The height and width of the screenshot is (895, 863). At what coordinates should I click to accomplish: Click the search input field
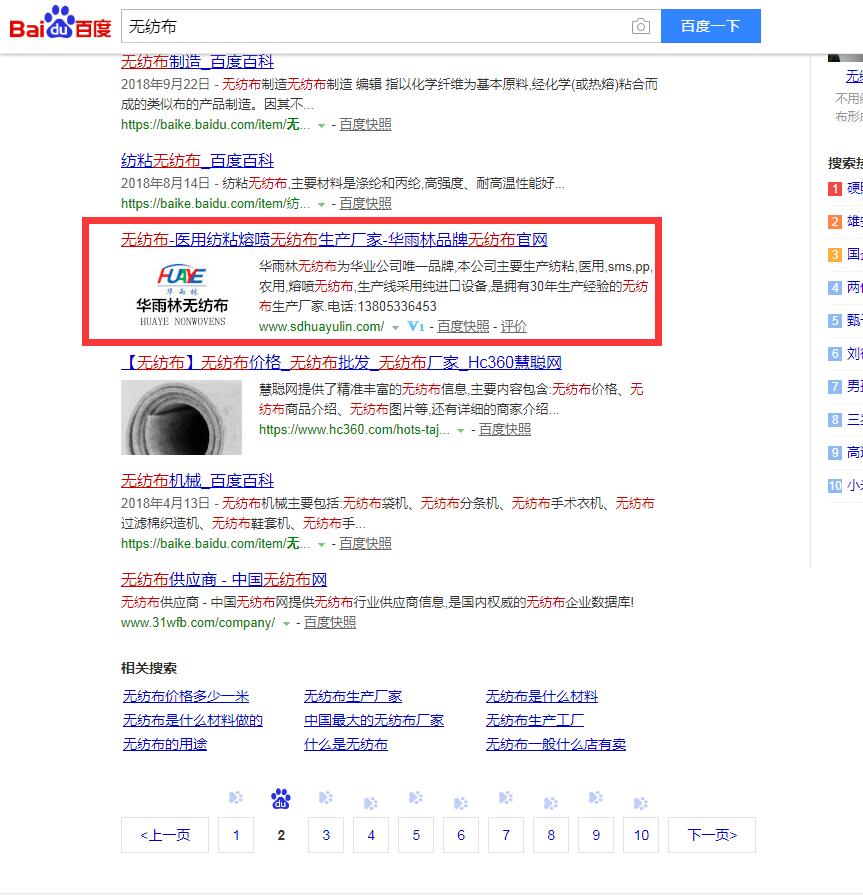375,27
